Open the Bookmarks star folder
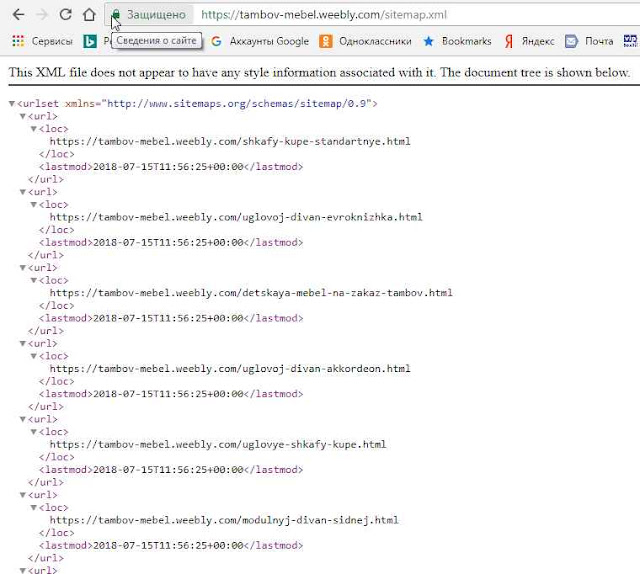 (457, 41)
